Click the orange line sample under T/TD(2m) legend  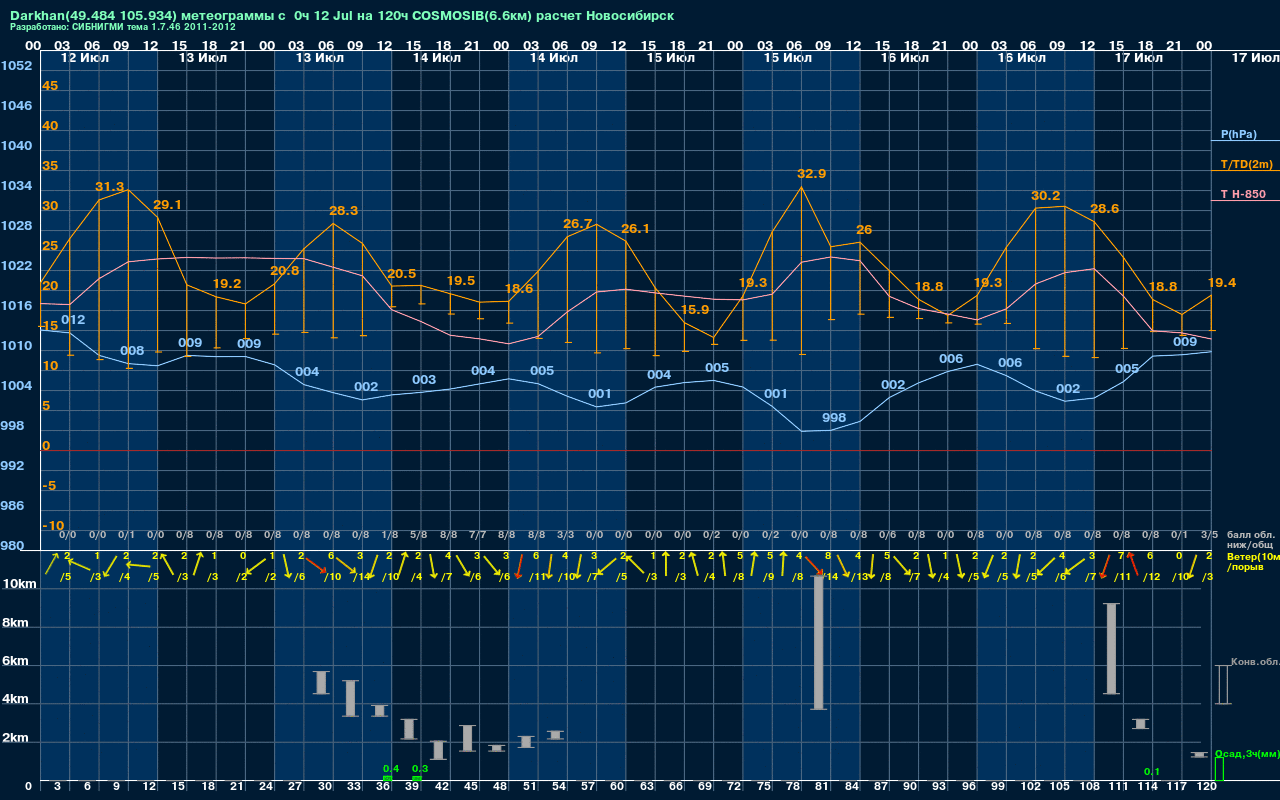coord(1245,171)
